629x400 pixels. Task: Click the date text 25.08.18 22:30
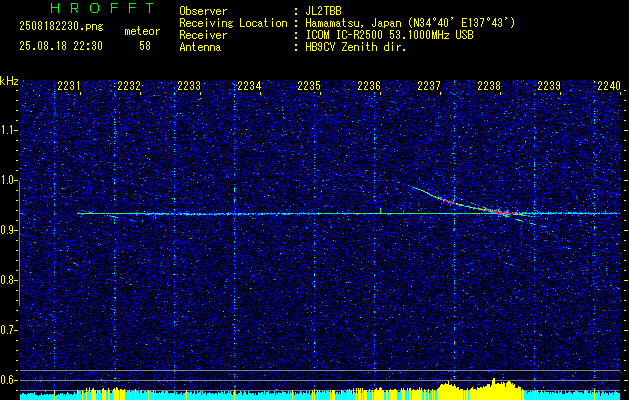[x=61, y=46]
